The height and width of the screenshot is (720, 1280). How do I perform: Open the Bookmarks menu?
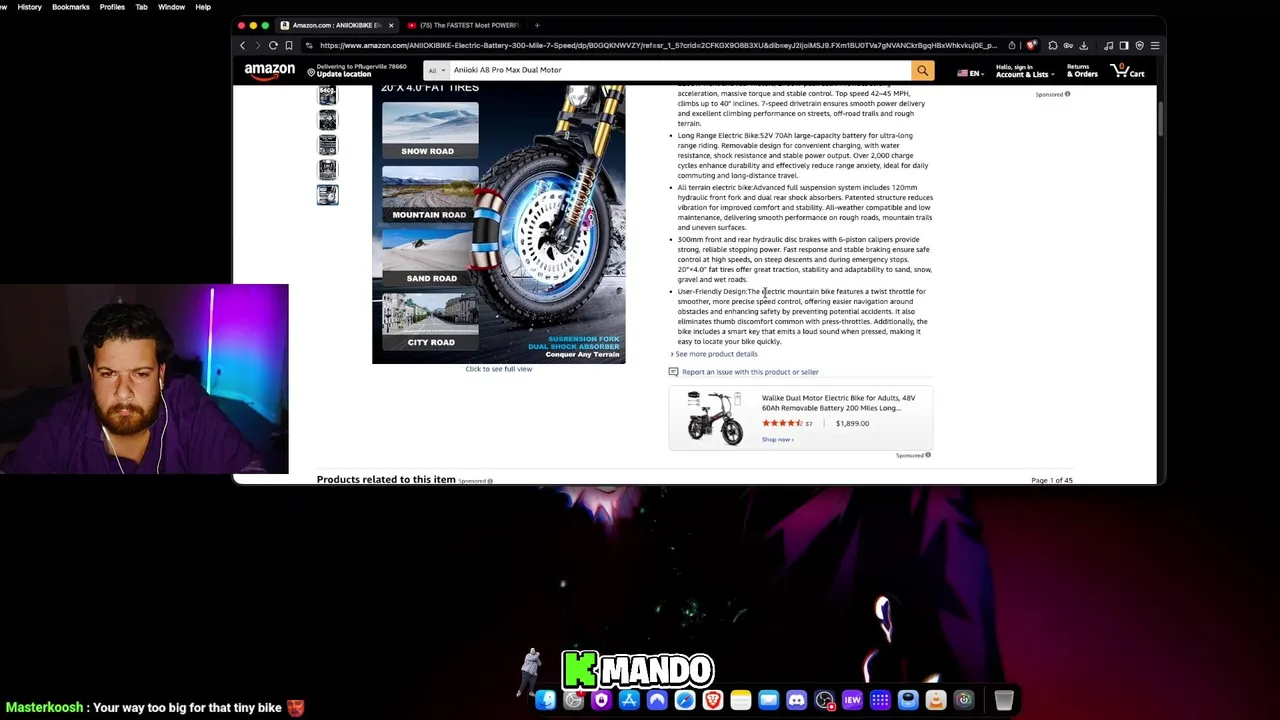[x=70, y=7]
